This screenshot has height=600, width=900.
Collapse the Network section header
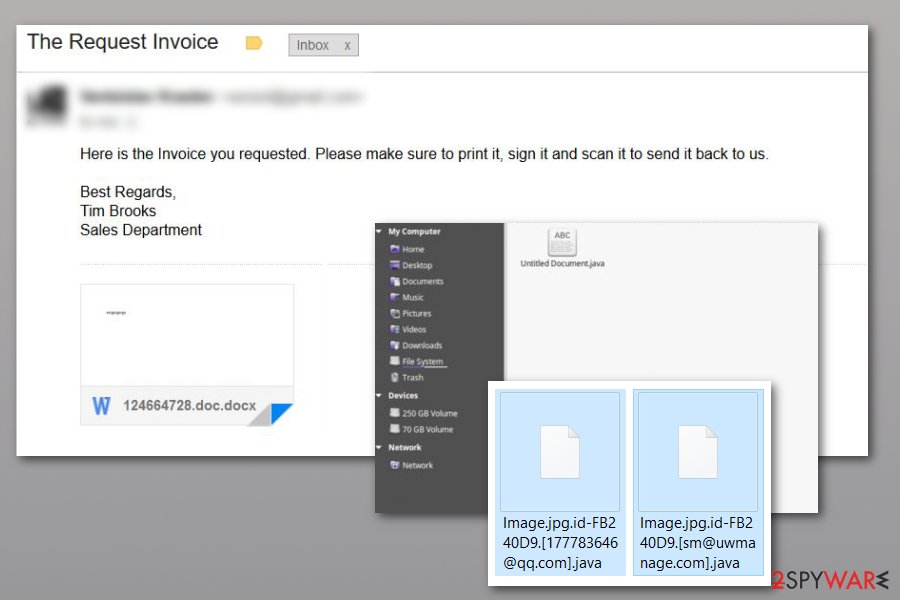pyautogui.click(x=379, y=447)
